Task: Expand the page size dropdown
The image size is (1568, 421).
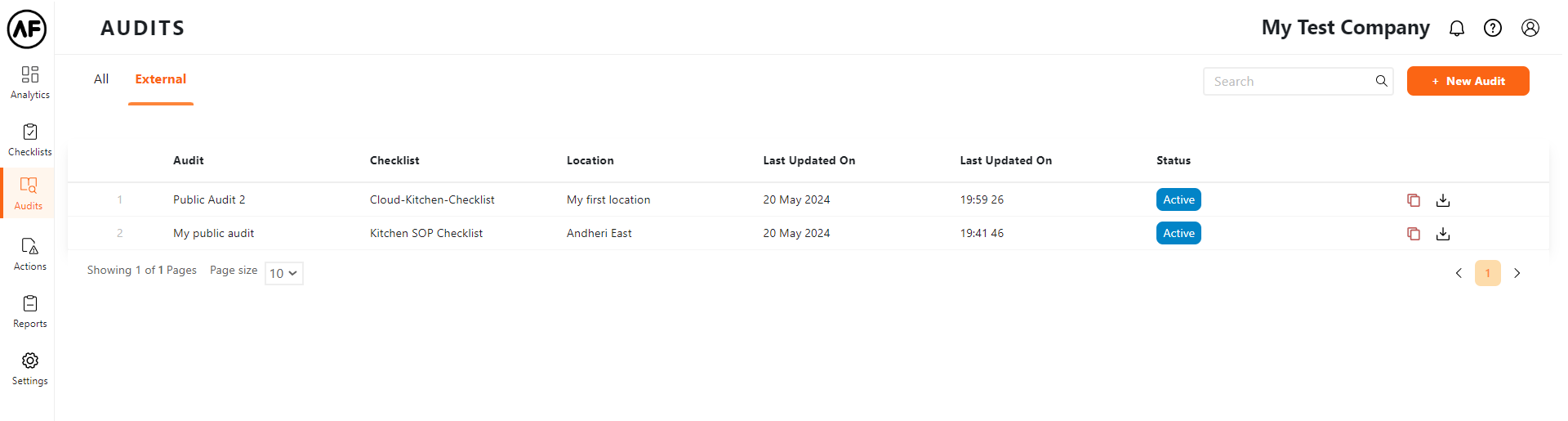Action: (283, 273)
